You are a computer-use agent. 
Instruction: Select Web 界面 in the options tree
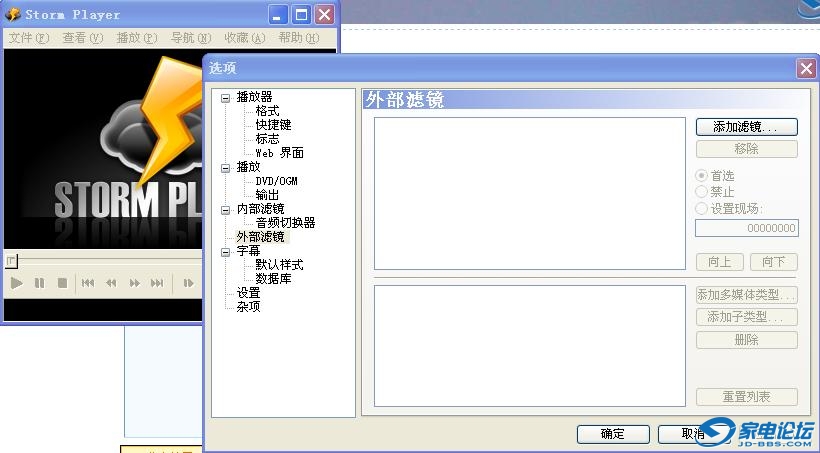[279, 153]
